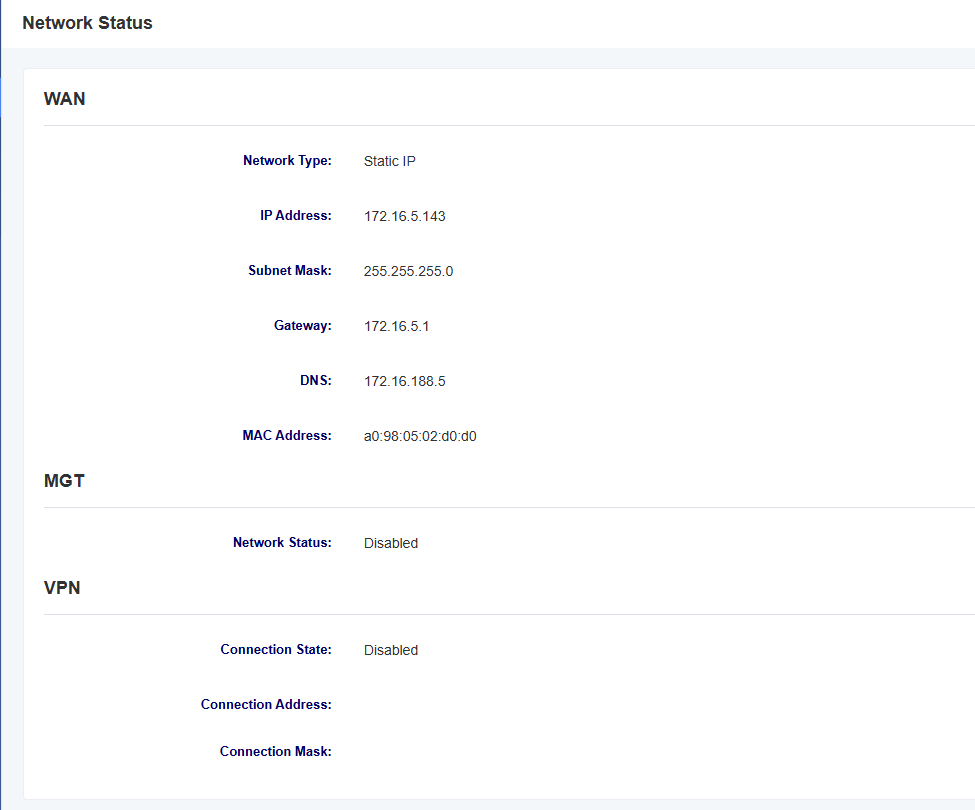Select the MAC address a0:98:05:02:d0:d0
The width and height of the screenshot is (975, 810).
click(420, 436)
